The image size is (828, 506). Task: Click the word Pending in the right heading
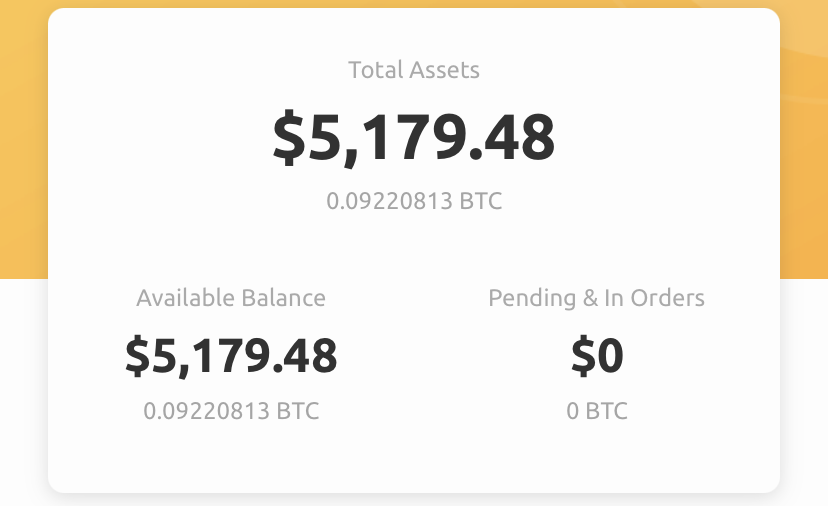coord(532,299)
